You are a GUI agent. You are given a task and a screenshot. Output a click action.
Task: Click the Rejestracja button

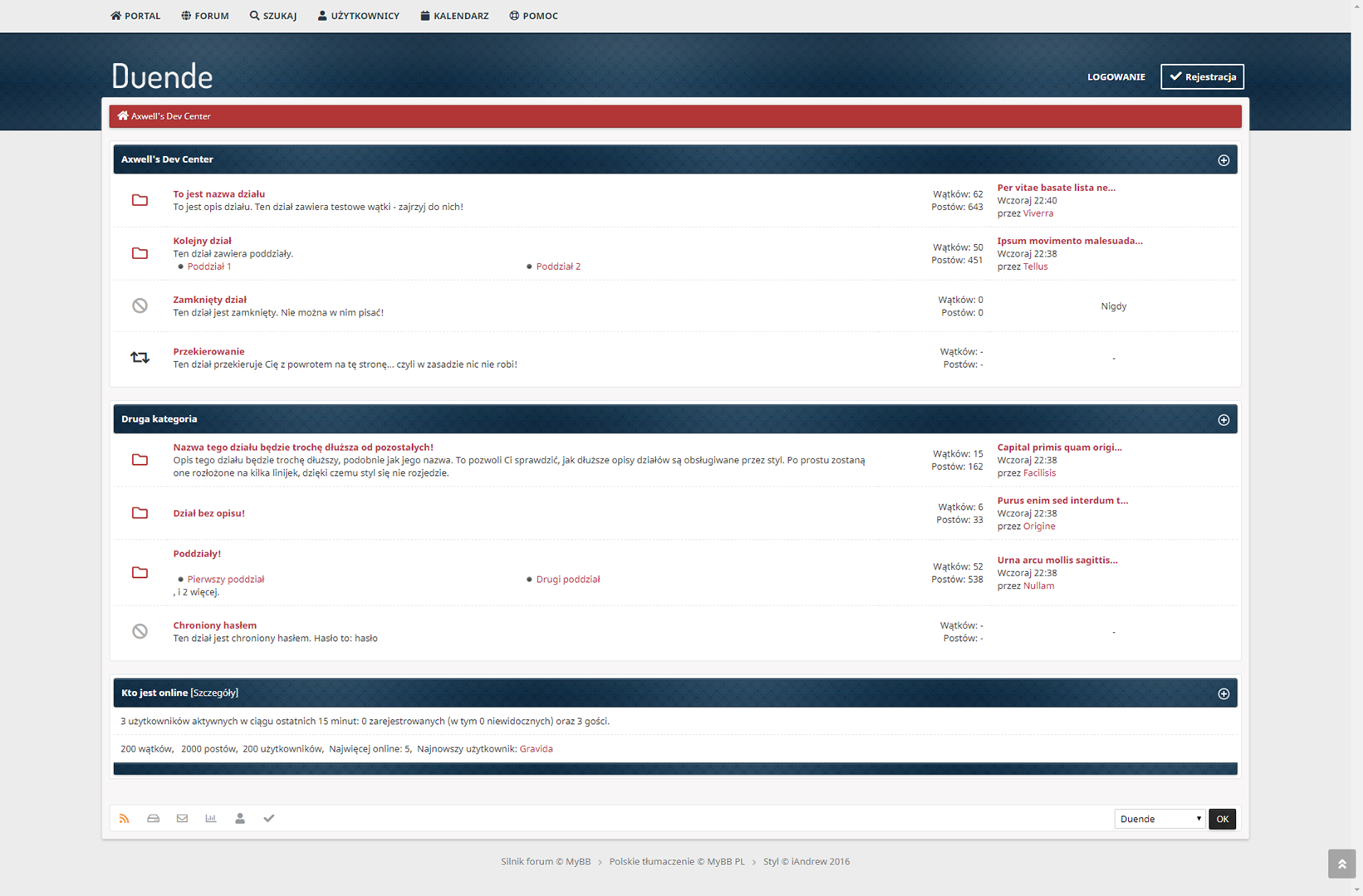(x=1202, y=76)
